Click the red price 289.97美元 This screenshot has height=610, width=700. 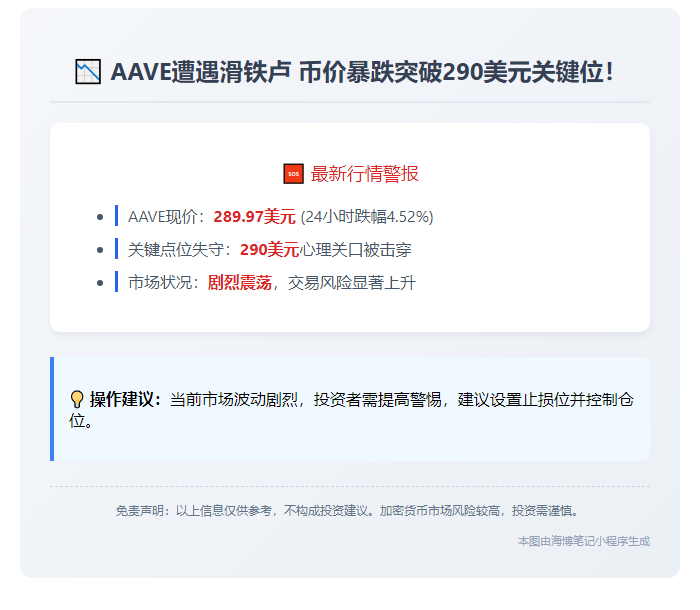coord(254,217)
